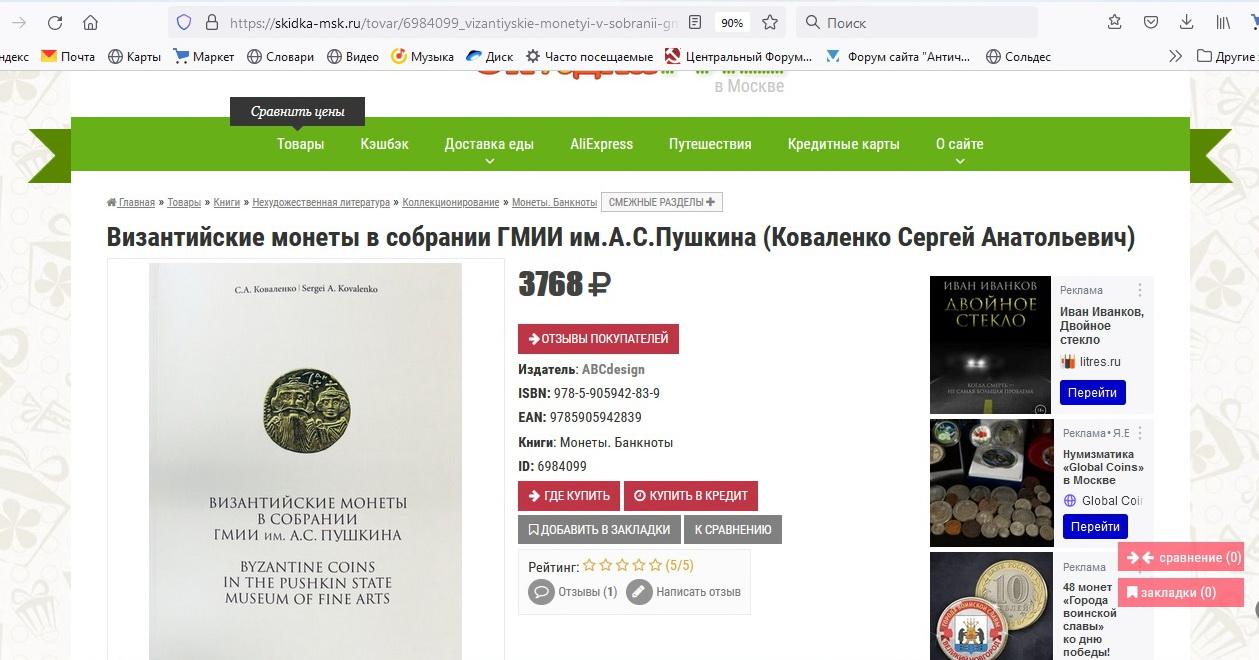Click the 90% zoom level indicator
Screen dimensions: 1259x660
[x=732, y=22]
